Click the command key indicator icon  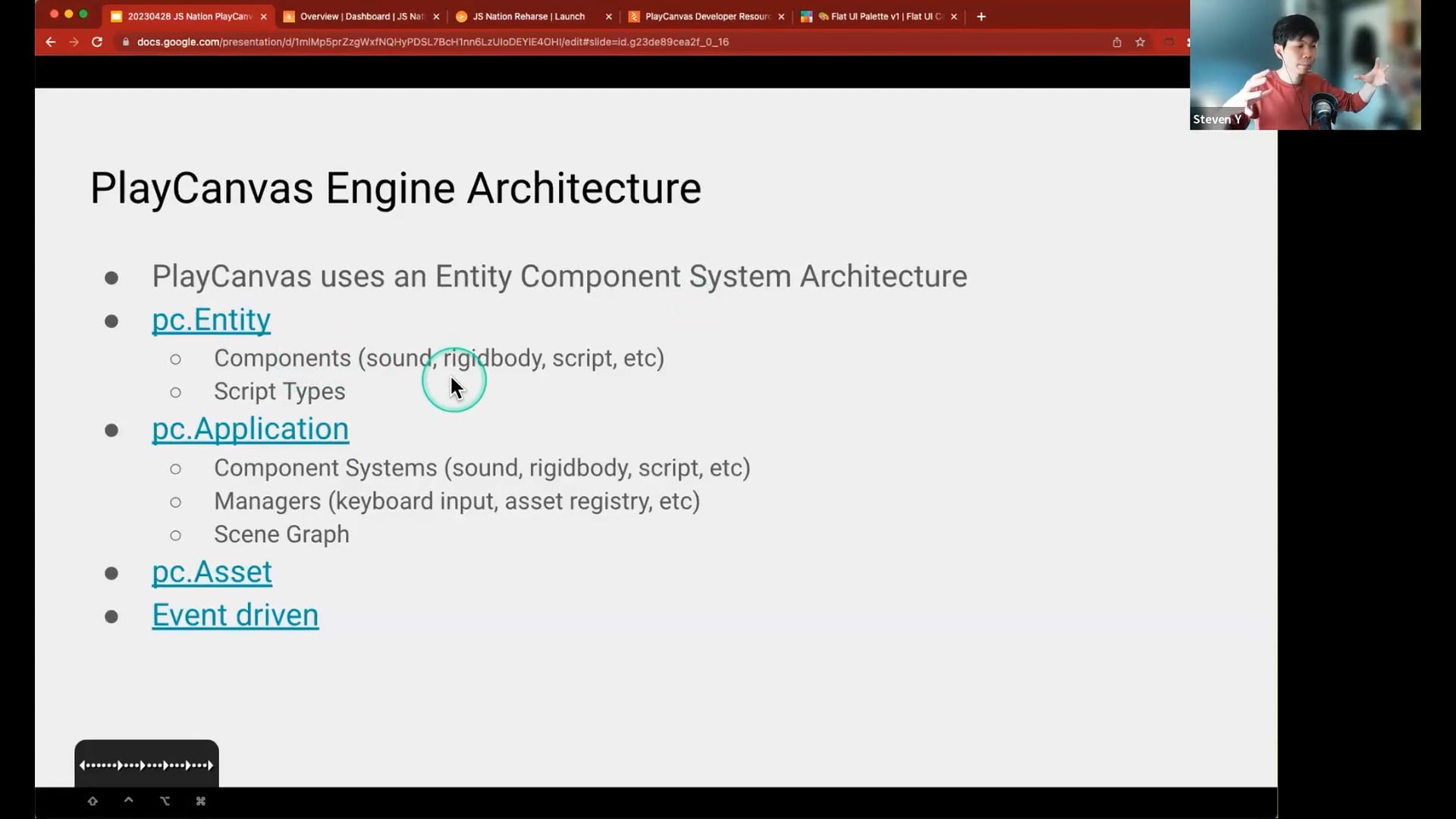point(201,801)
